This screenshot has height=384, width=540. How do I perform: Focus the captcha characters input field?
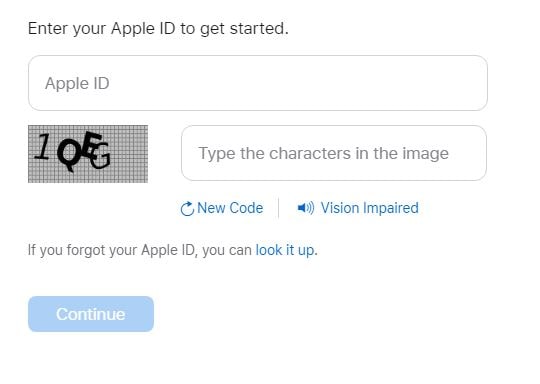pyautogui.click(x=334, y=153)
